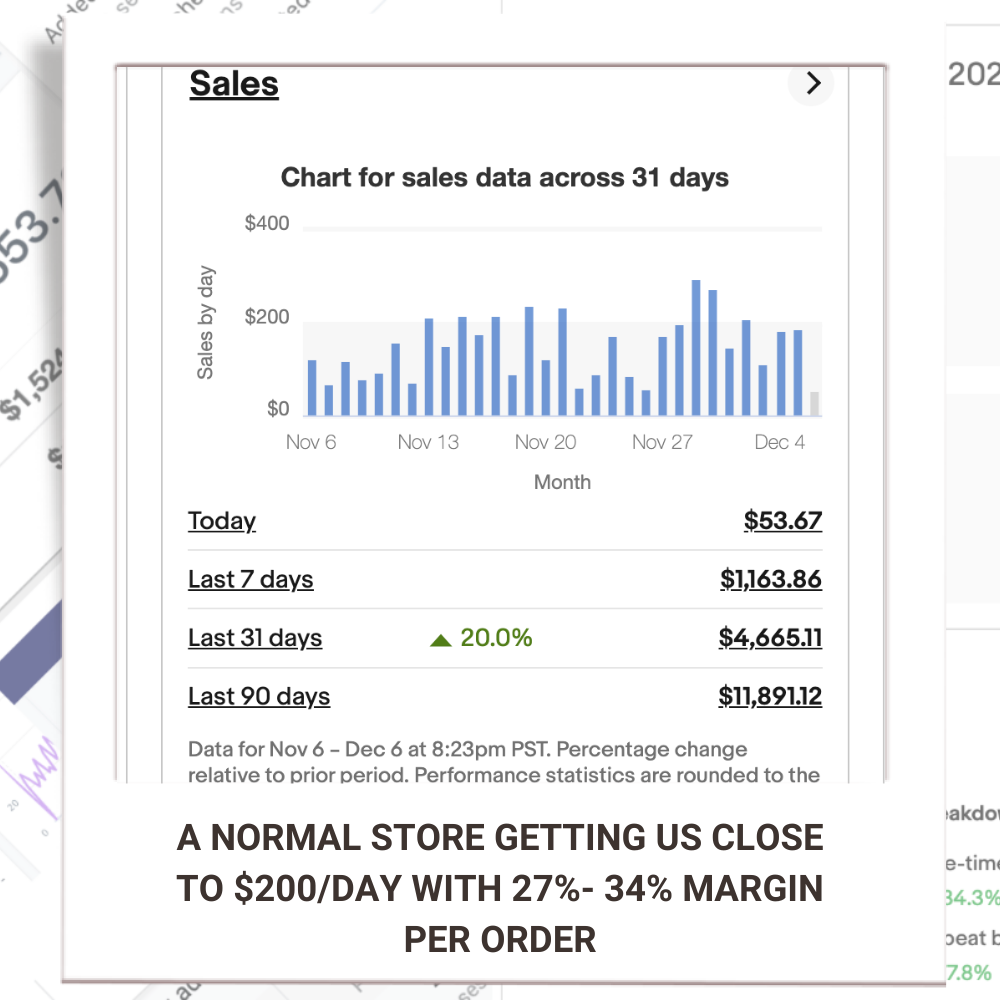This screenshot has width=1000, height=1000.
Task: Select the $11,891.12 sales total
Action: (769, 697)
